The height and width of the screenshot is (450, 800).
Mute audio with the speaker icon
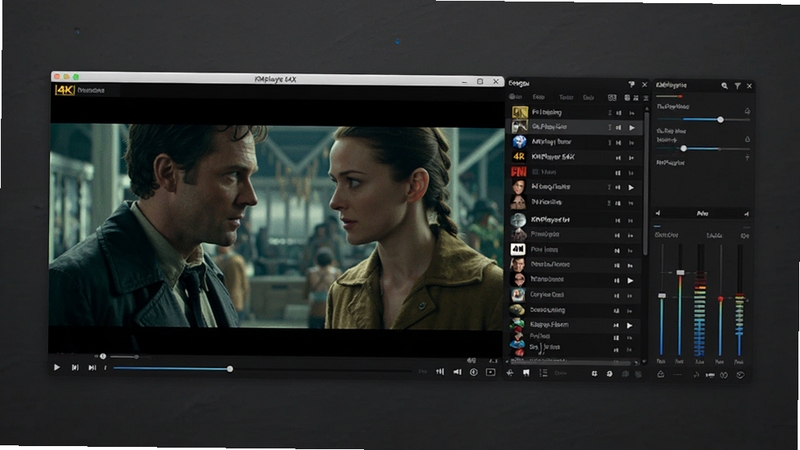coord(457,372)
